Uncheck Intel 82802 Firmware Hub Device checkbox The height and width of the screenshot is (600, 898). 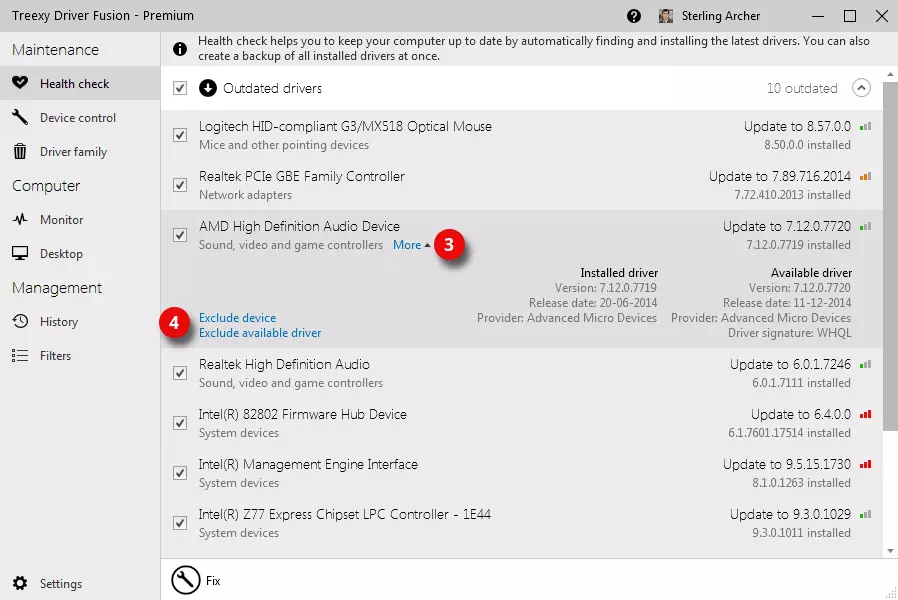(x=180, y=423)
